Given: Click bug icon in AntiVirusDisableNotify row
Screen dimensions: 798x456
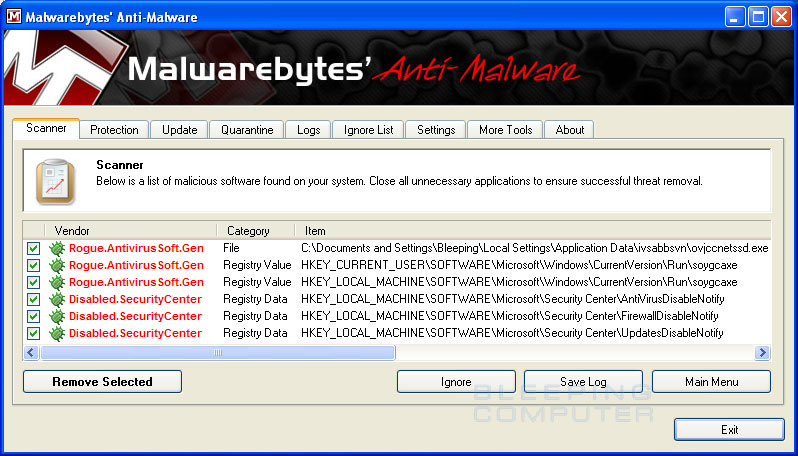Looking at the screenshot, I should pyautogui.click(x=57, y=299).
